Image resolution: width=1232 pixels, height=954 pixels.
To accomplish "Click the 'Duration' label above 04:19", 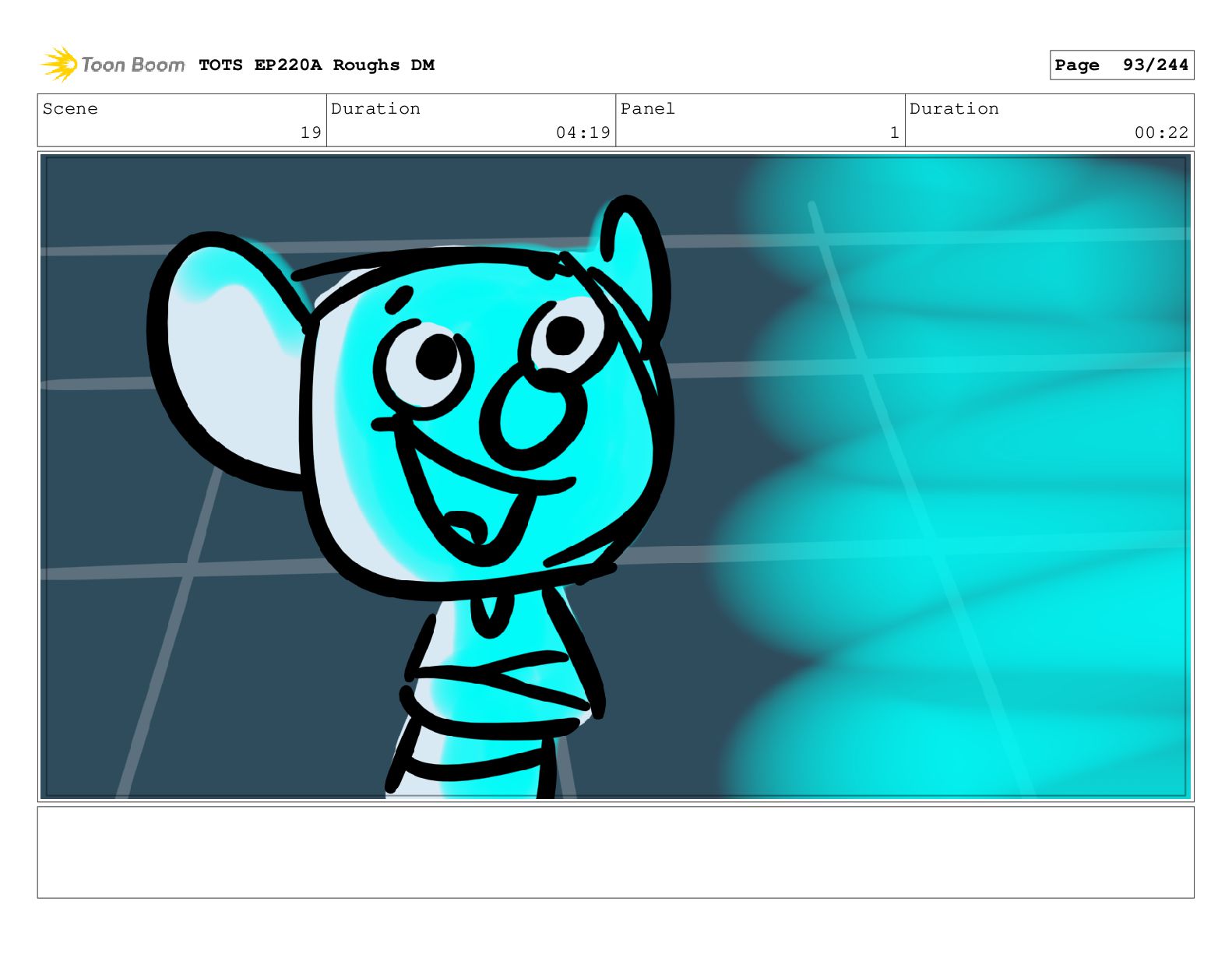I will (375, 109).
